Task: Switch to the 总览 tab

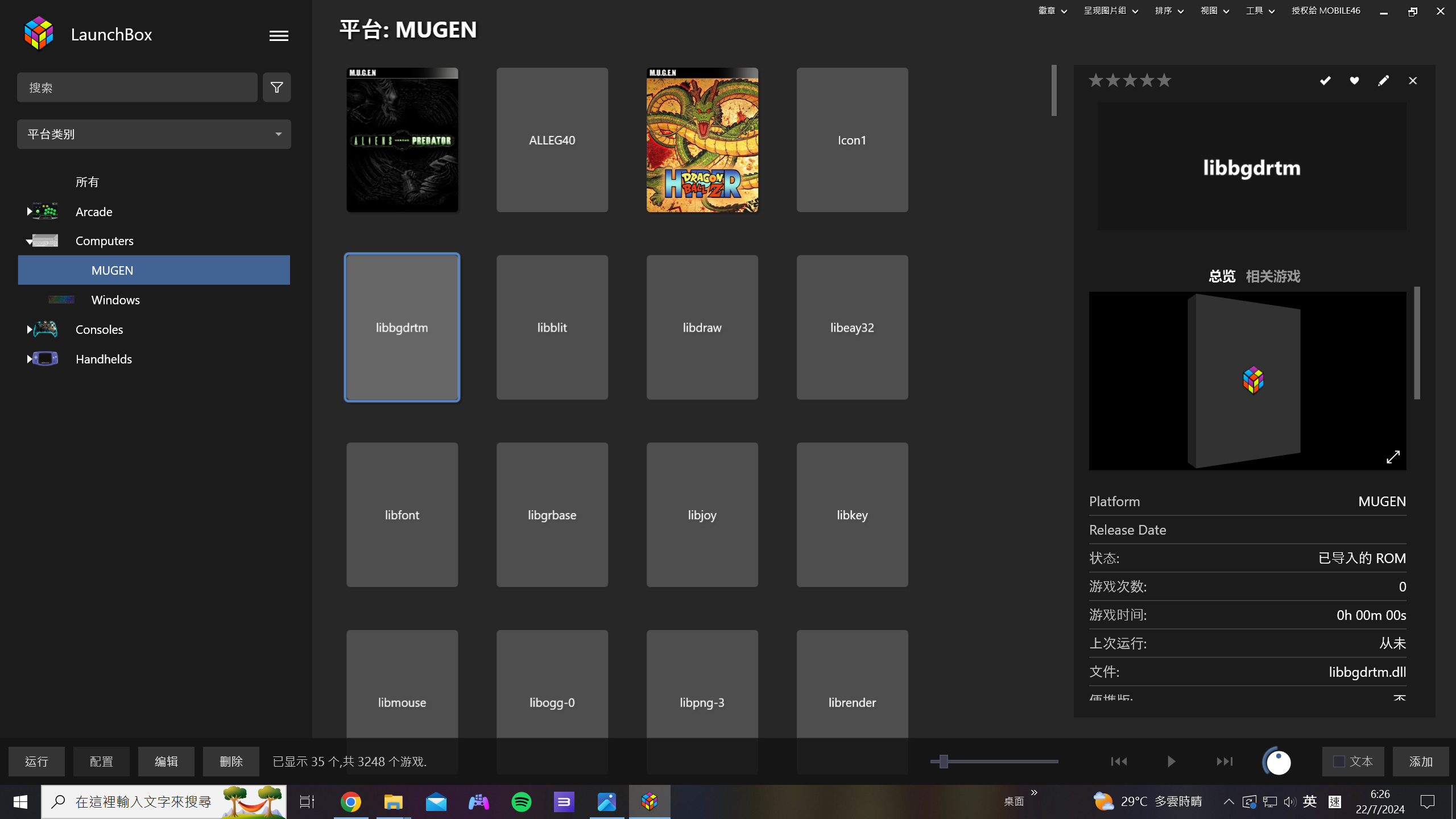Action: pos(1222,276)
